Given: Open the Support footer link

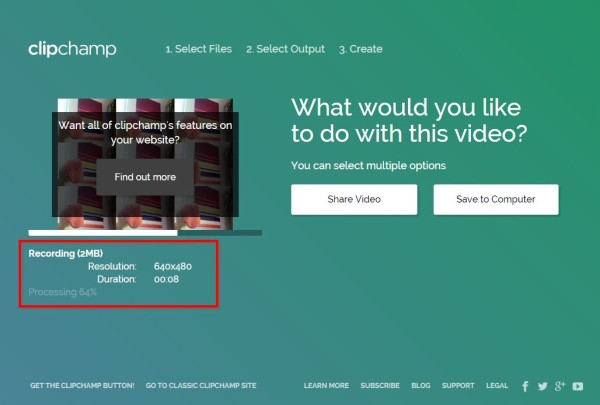Looking at the screenshot, I should (458, 385).
